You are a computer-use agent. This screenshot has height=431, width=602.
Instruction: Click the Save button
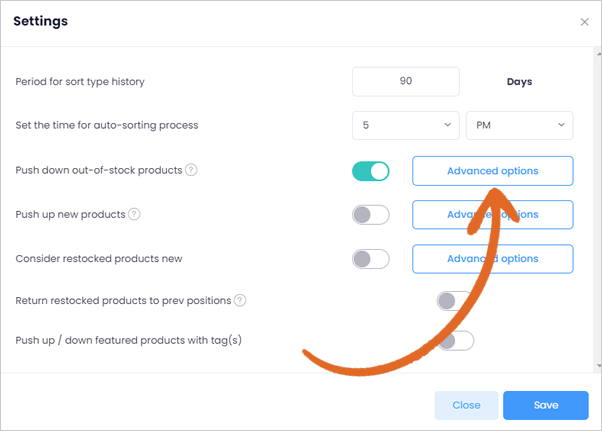click(546, 405)
